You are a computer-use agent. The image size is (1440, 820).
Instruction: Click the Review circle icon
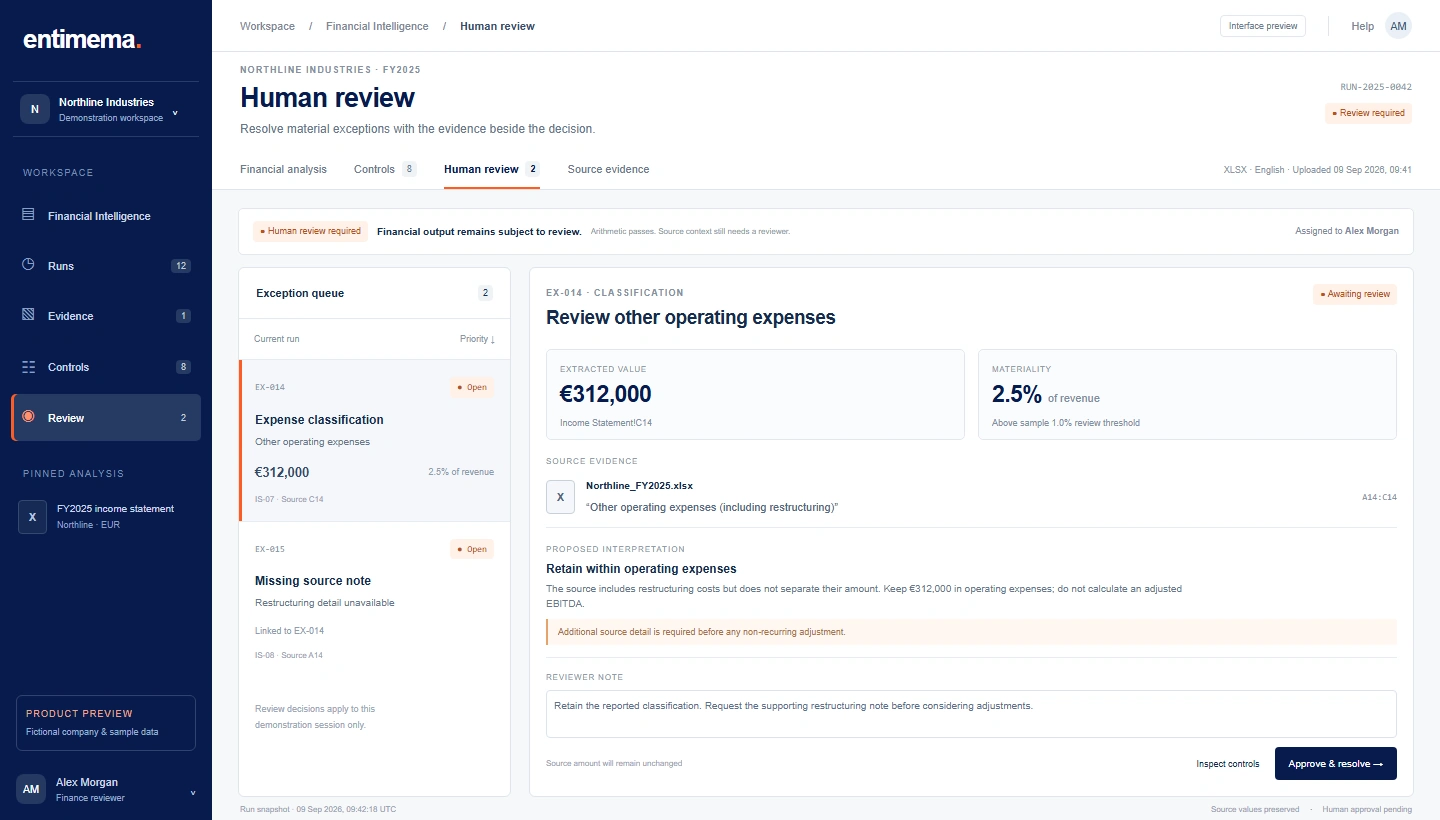[28, 417]
